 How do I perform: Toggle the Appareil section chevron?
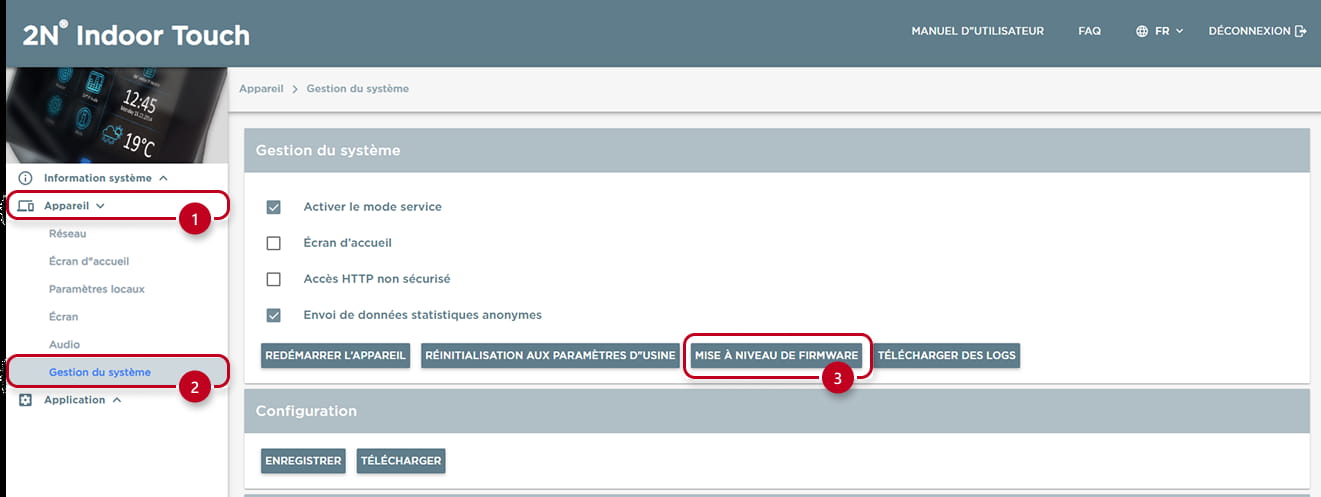click(x=99, y=206)
